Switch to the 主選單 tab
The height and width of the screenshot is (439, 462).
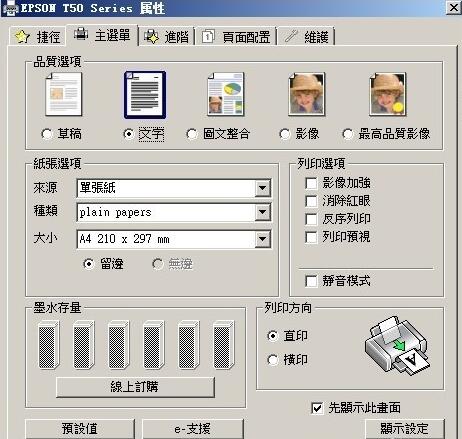(102, 35)
